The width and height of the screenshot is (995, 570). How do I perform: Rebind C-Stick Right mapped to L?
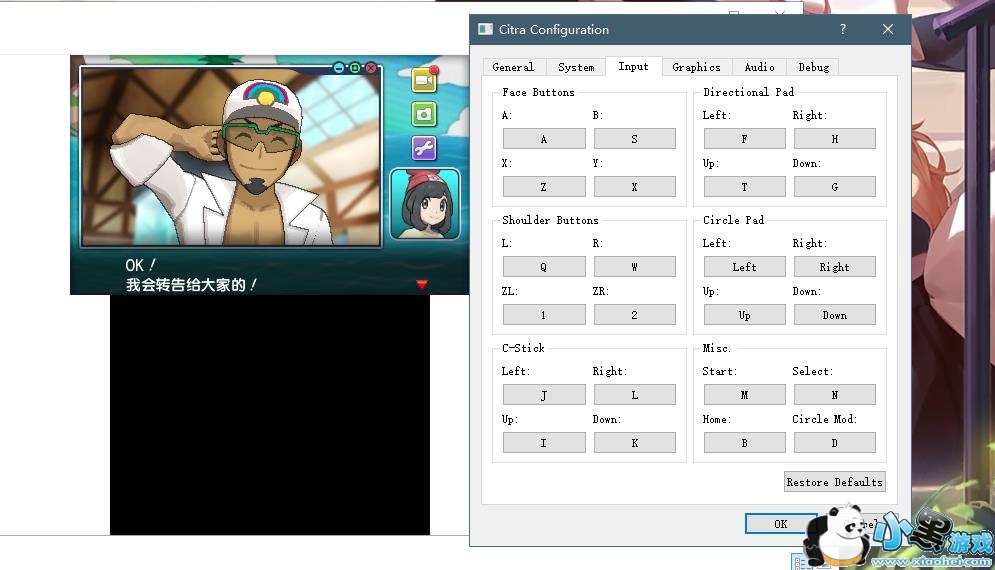[x=635, y=395]
